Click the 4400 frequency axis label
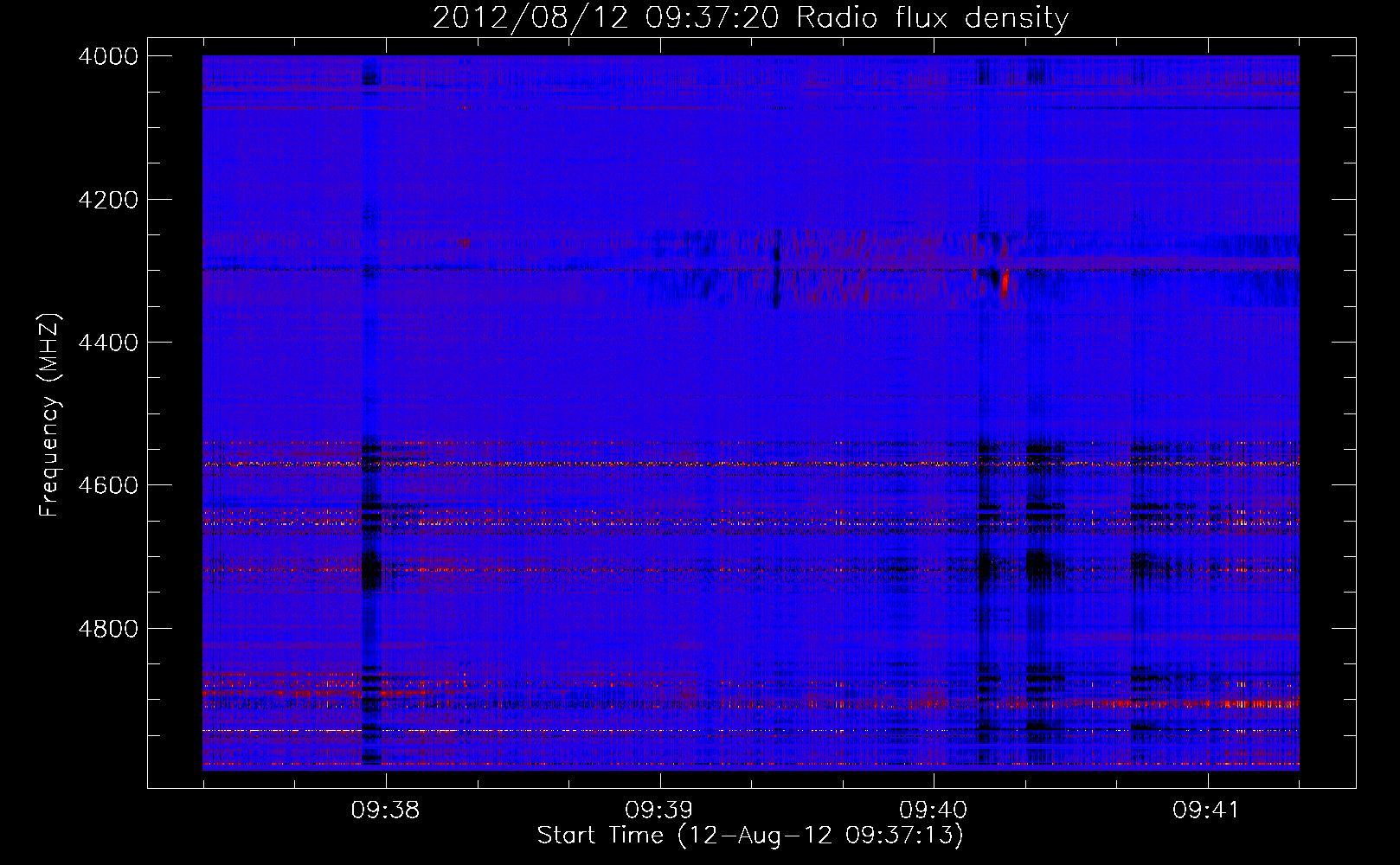This screenshot has width=1400, height=865. tap(108, 343)
